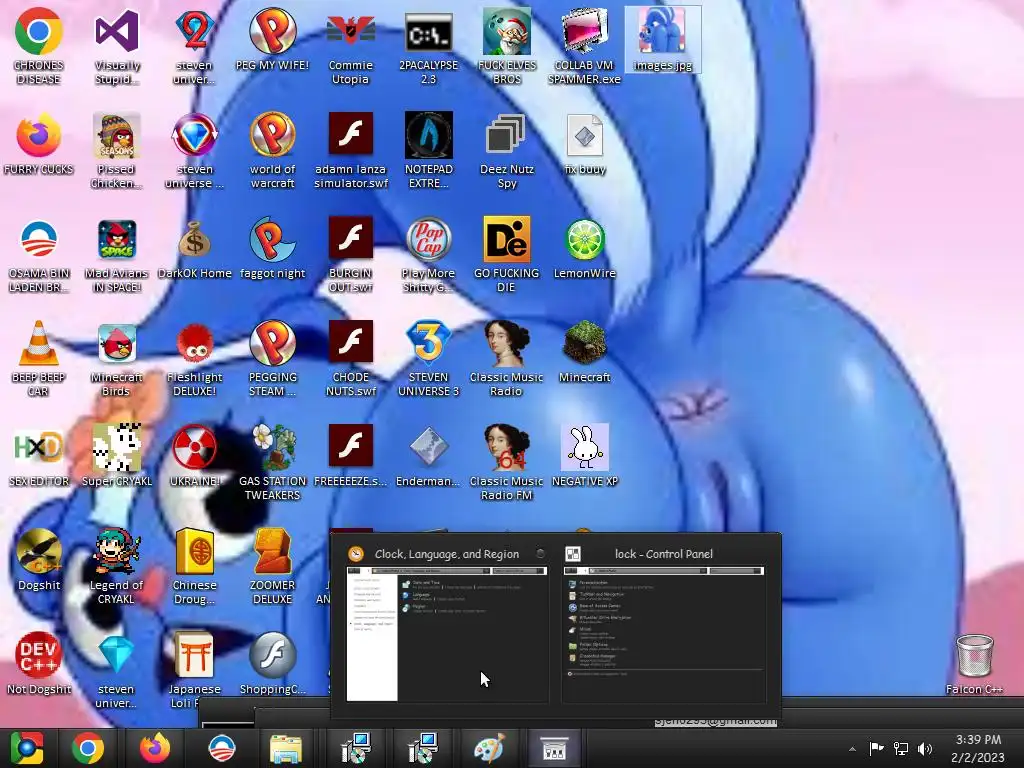
Task: Open the network tray icon
Action: pos(901,748)
